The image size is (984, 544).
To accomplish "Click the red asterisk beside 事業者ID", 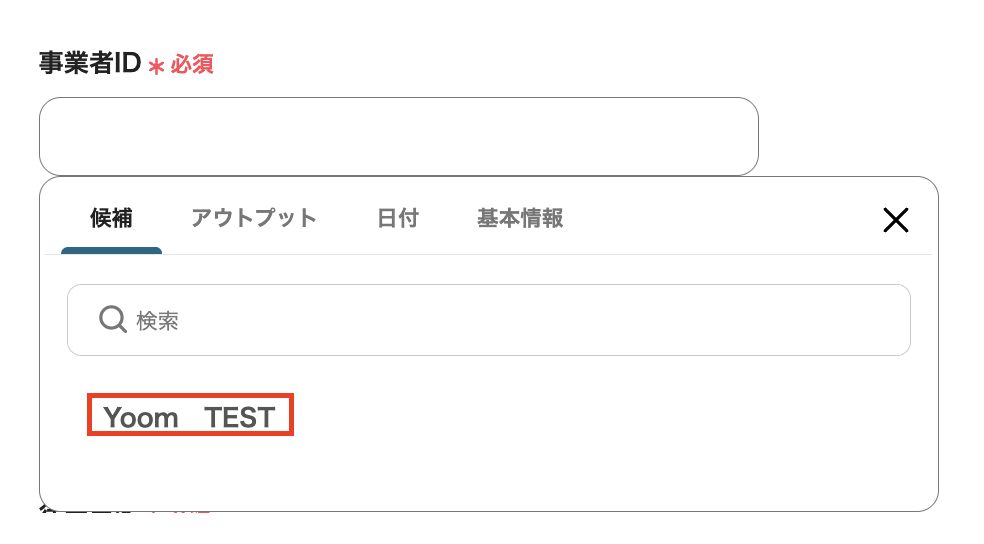I will [x=155, y=67].
